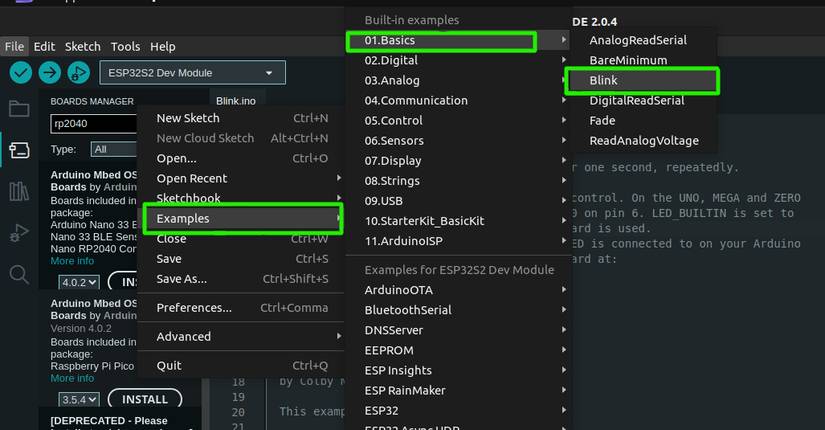Open the ReadAnalogVoltage example
825x430 pixels.
[x=645, y=141]
